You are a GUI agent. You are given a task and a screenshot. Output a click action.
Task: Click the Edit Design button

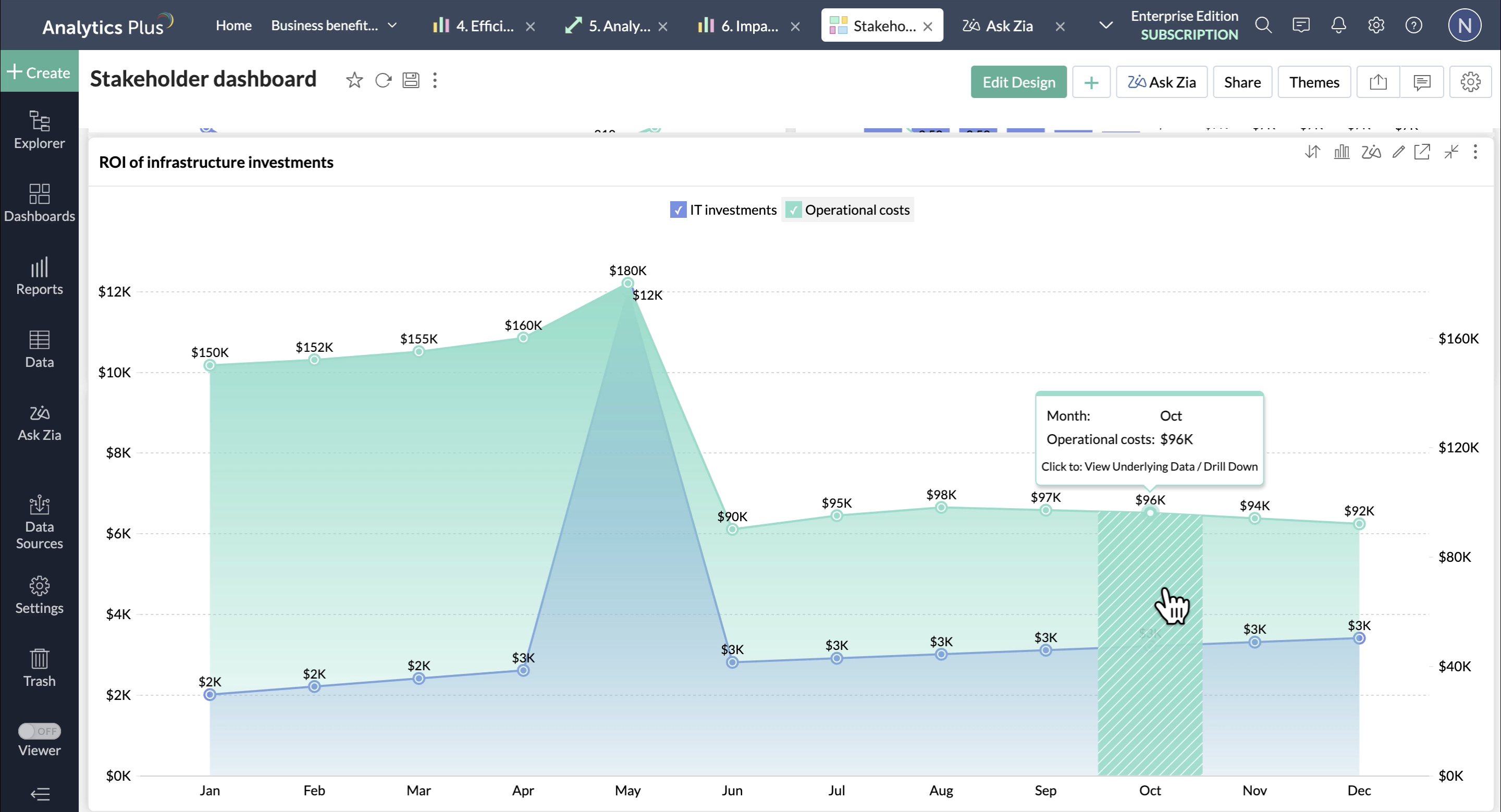tap(1018, 82)
